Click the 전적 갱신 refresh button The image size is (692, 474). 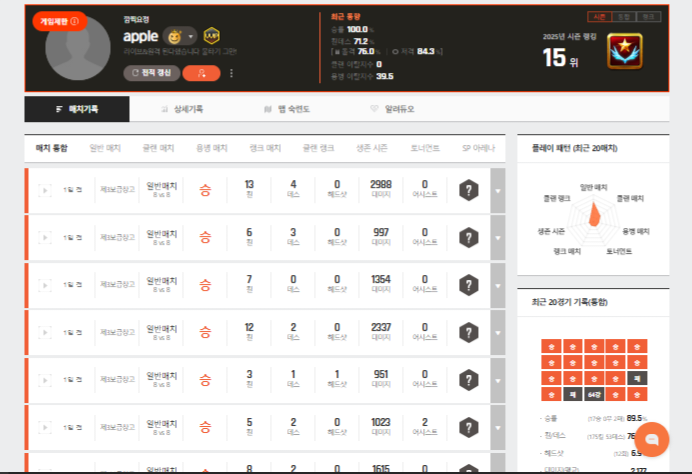click(153, 73)
